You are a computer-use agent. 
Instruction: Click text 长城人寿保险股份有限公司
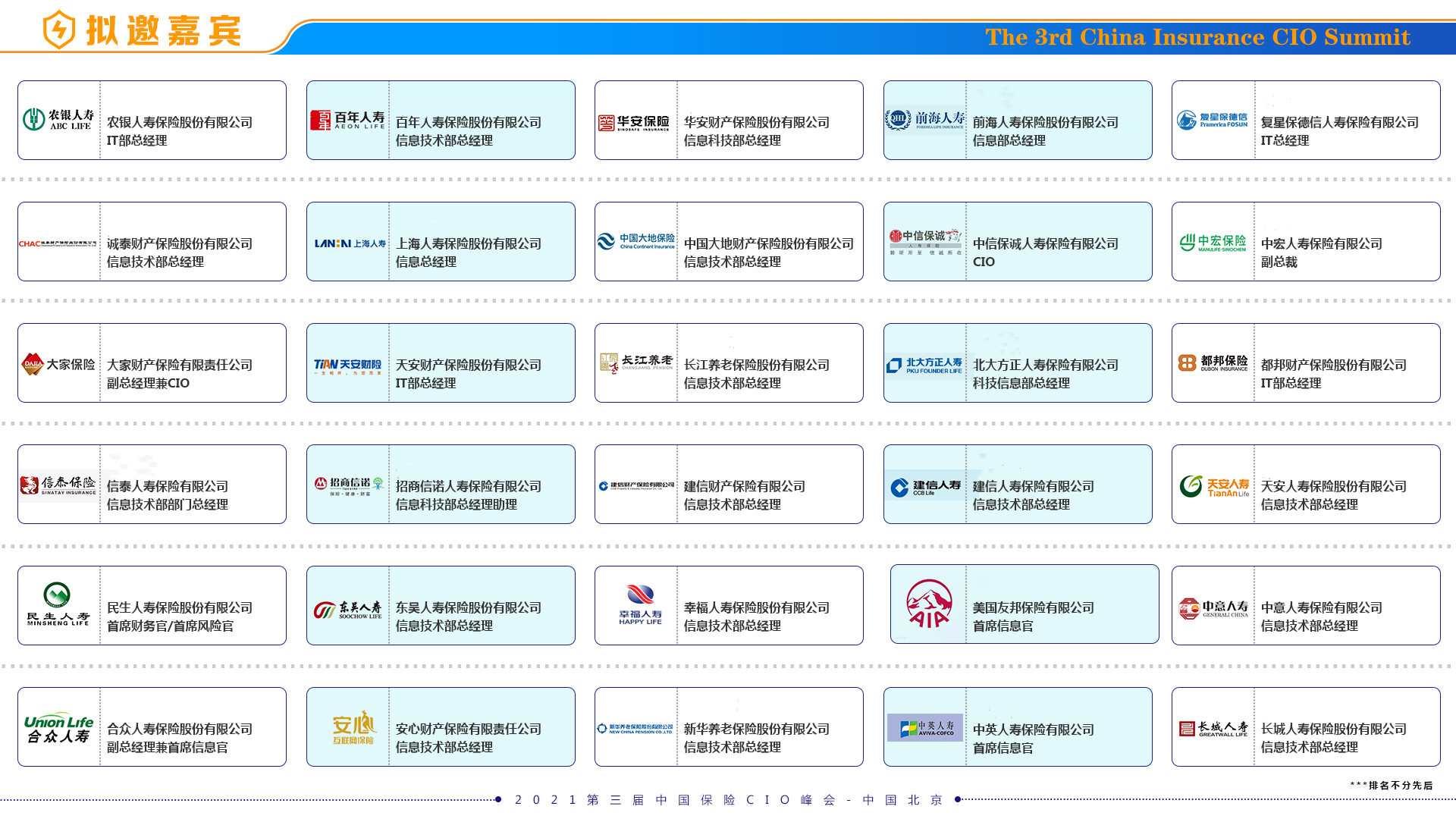pos(1334,729)
